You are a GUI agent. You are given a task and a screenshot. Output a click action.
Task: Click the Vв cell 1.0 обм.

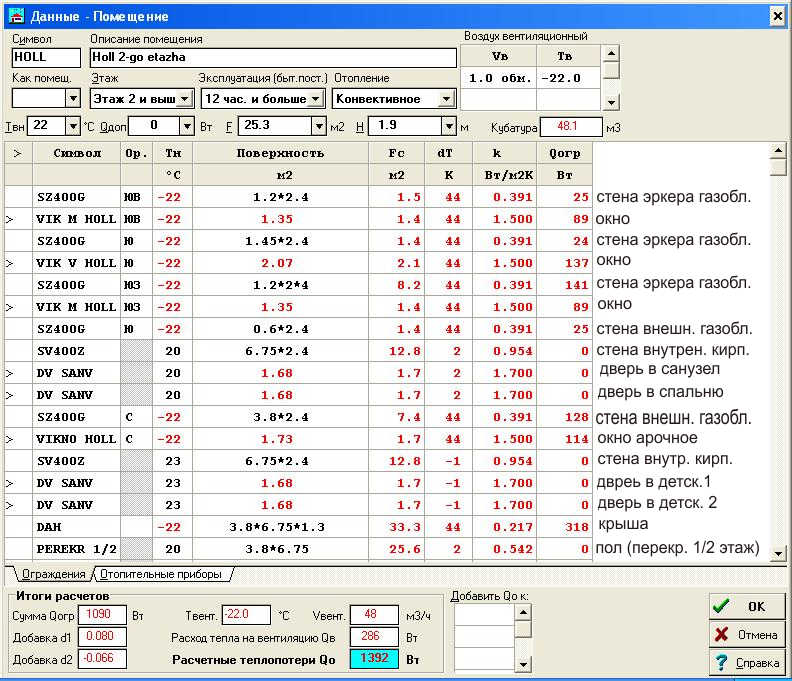(499, 78)
